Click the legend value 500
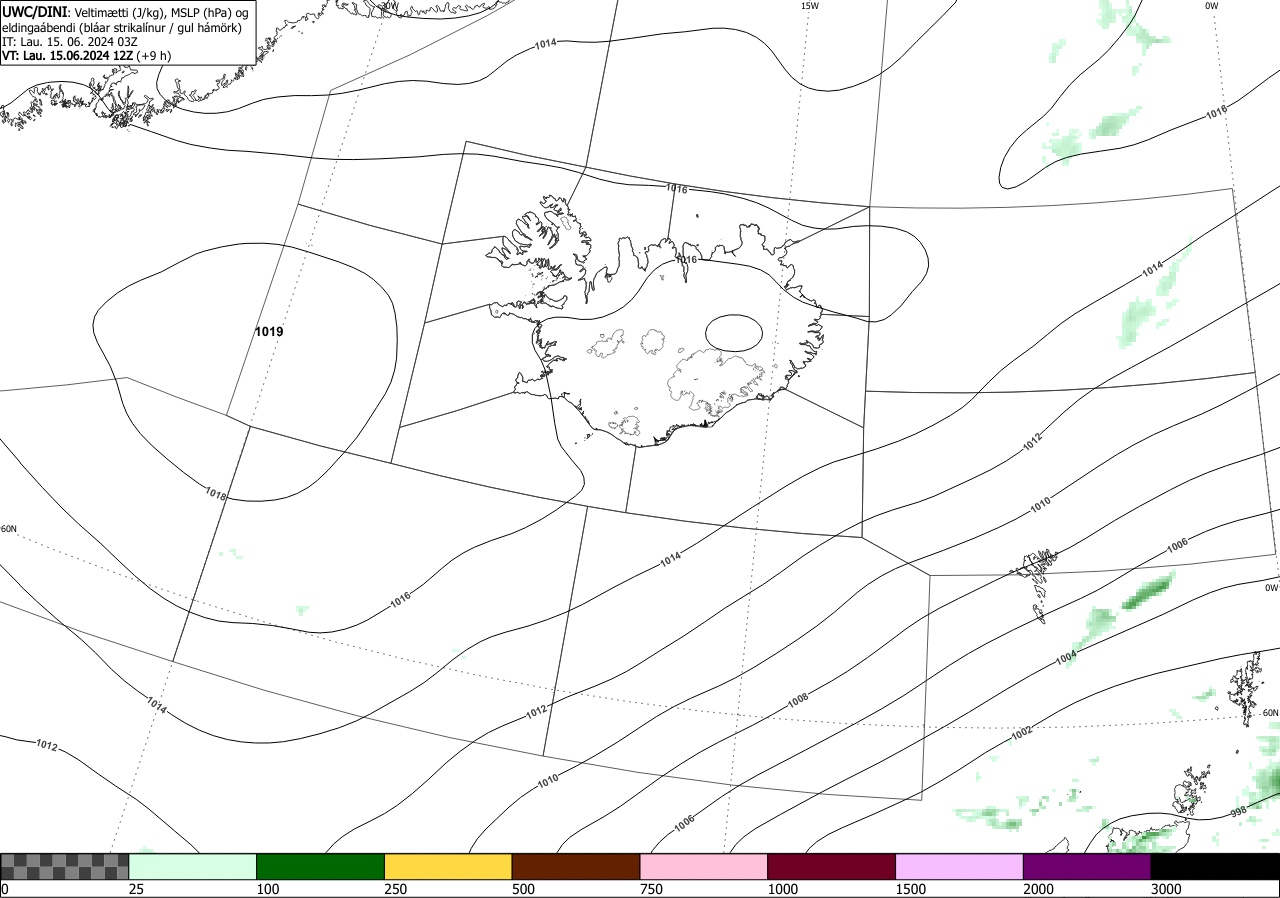1280x898 pixels. (523, 889)
